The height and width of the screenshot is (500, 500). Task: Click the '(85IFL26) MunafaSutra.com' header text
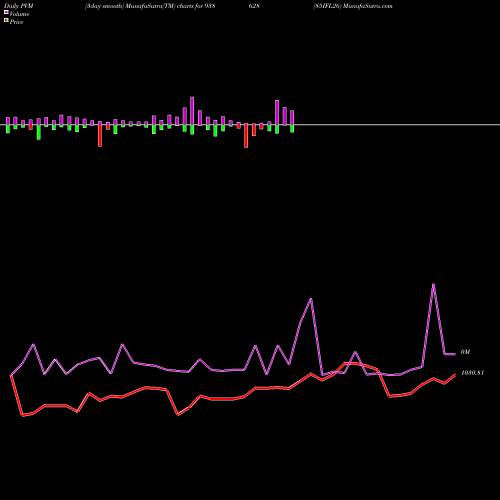353,6
